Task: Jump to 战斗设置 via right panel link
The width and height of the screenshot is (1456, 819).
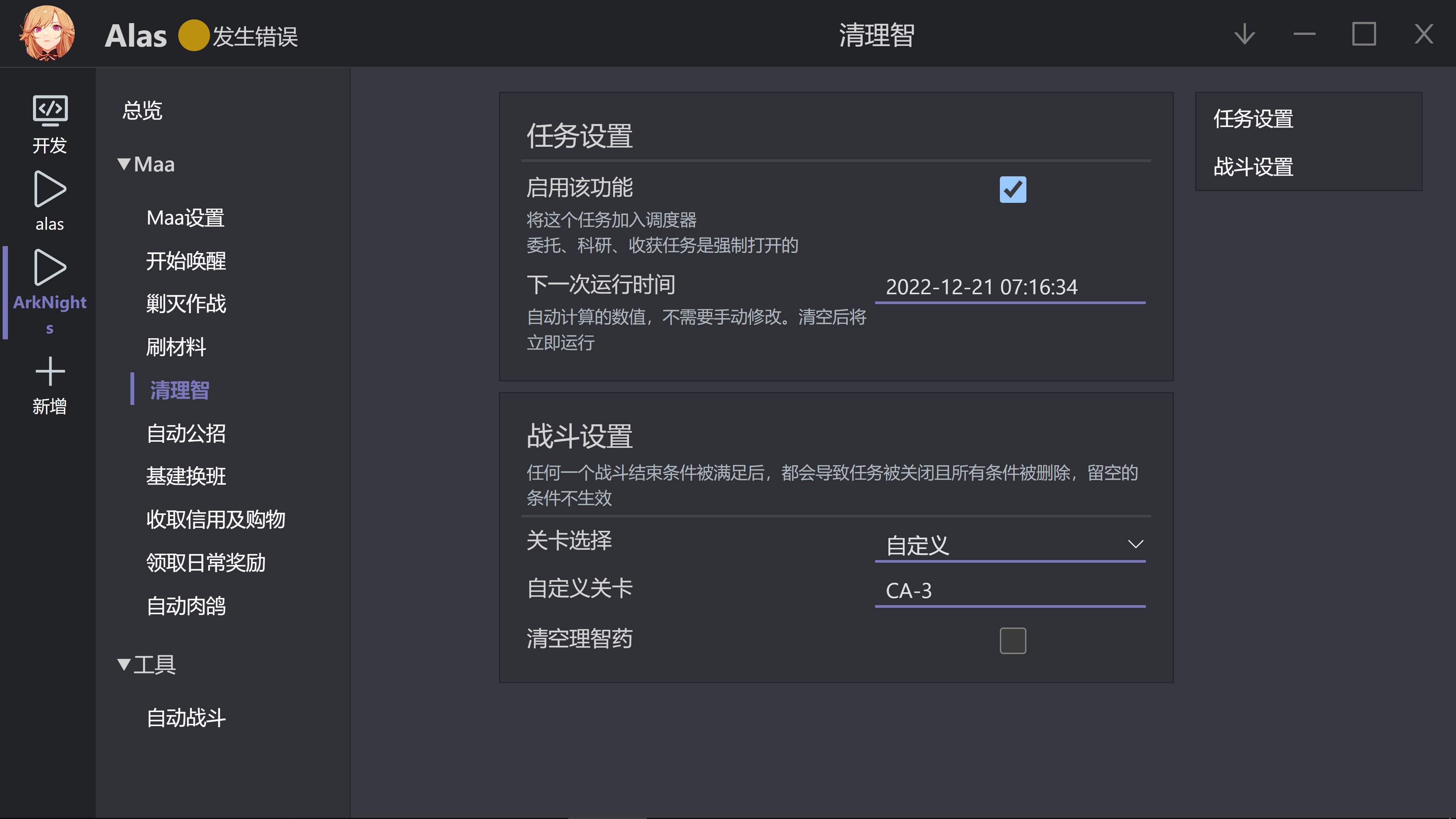Action: [1252, 167]
